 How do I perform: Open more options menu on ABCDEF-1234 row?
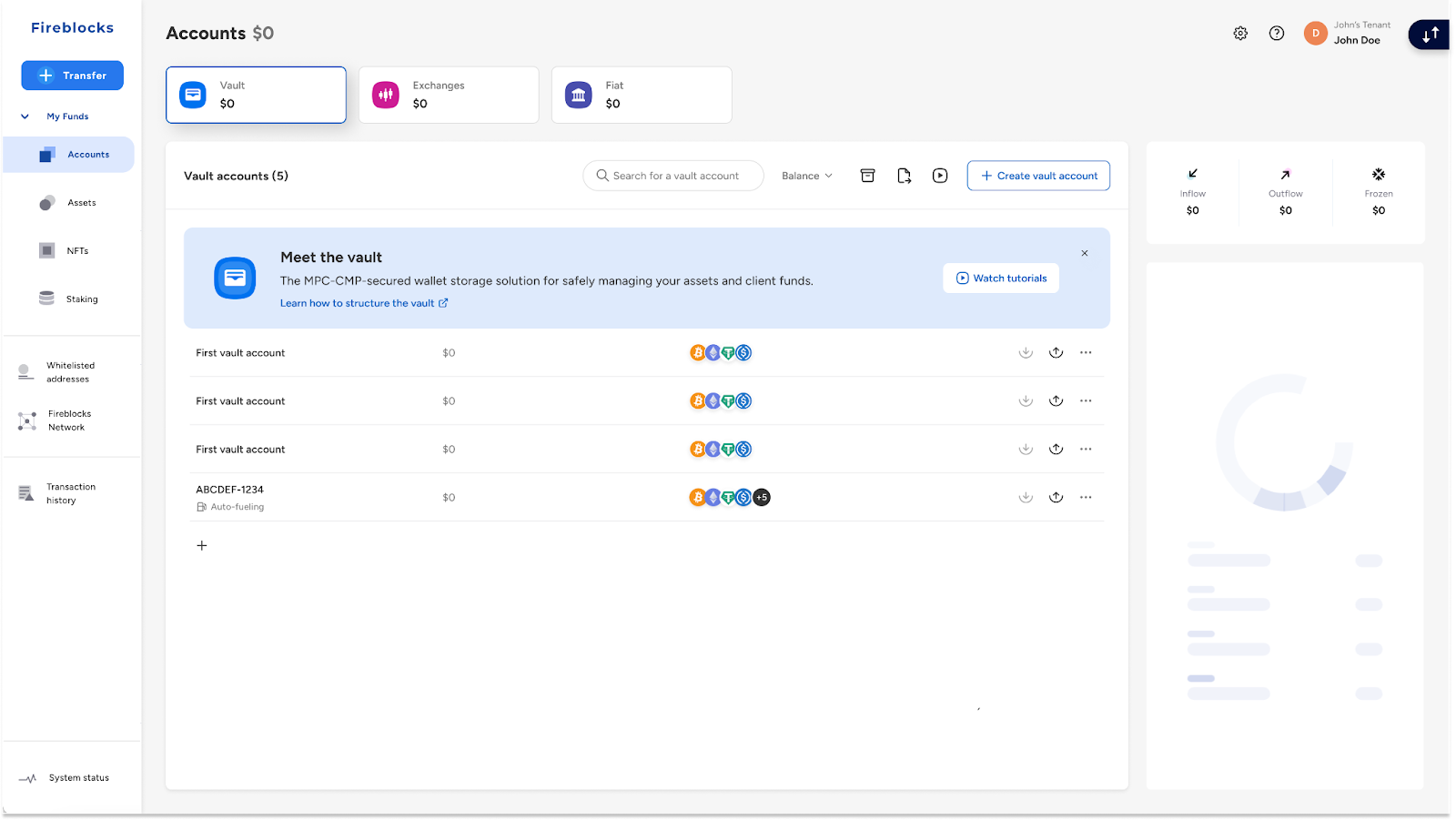(1086, 497)
